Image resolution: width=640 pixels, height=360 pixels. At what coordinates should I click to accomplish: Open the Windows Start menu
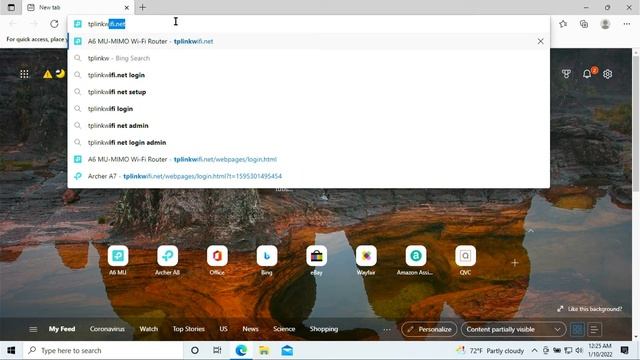tap(11, 350)
